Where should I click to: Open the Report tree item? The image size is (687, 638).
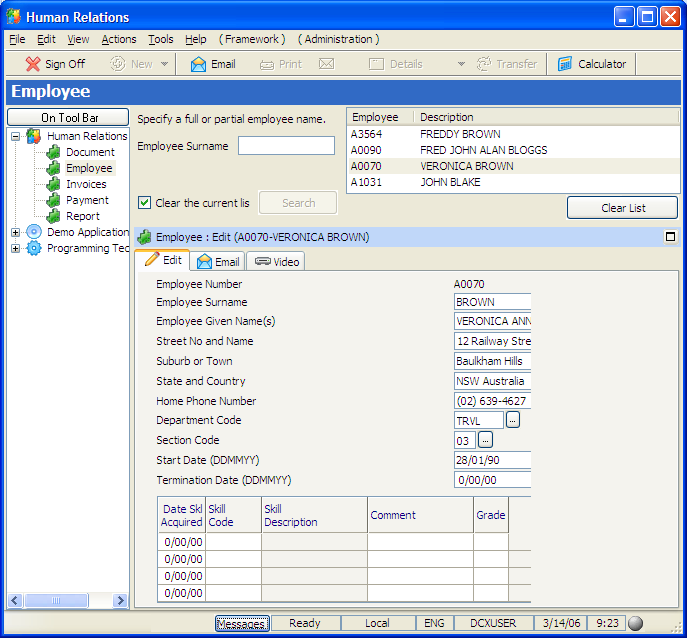coord(83,216)
